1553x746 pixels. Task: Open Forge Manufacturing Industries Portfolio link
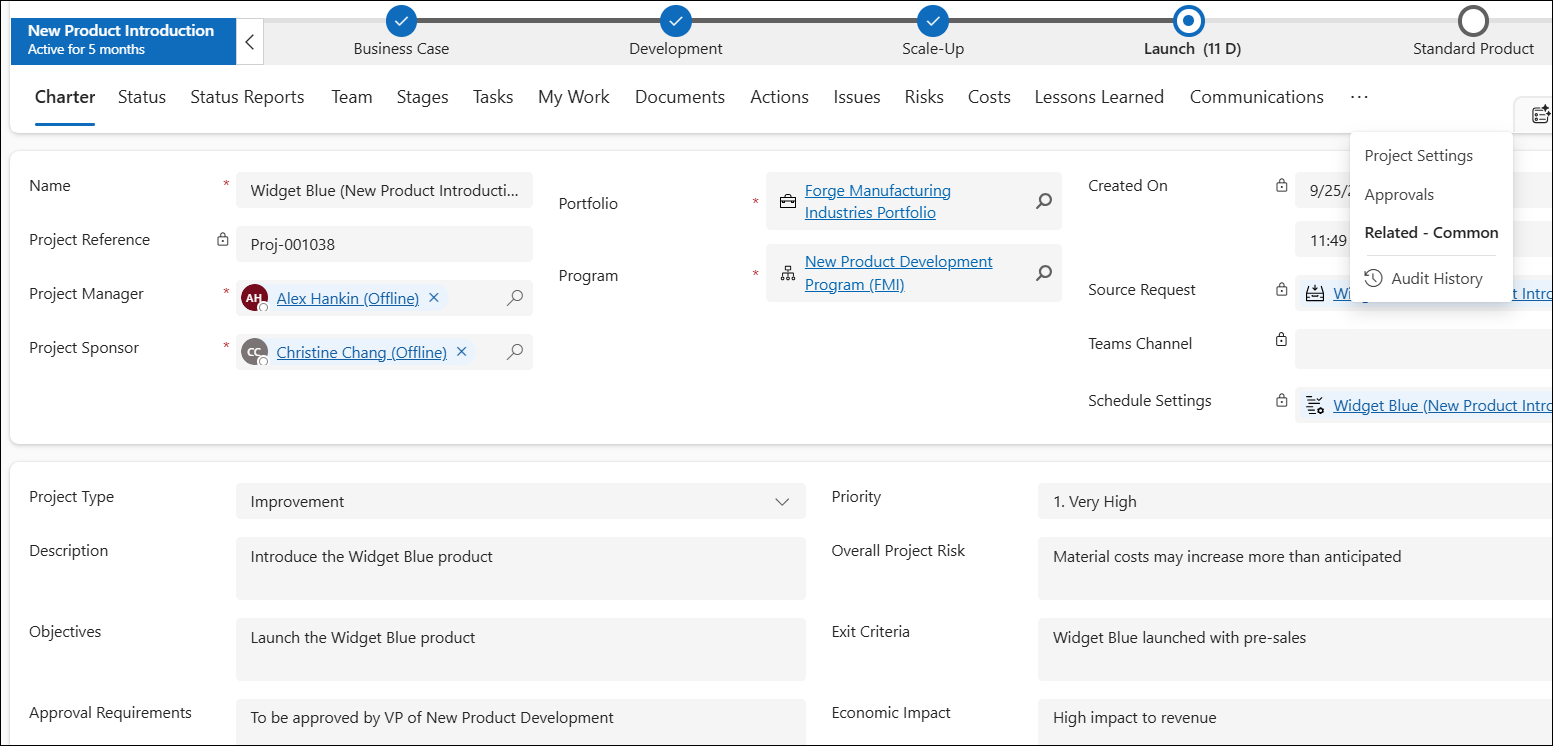pos(877,201)
